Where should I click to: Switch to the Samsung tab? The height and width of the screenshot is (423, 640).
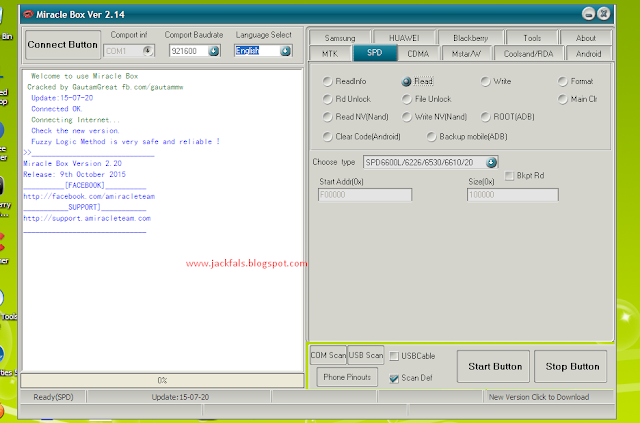point(340,38)
